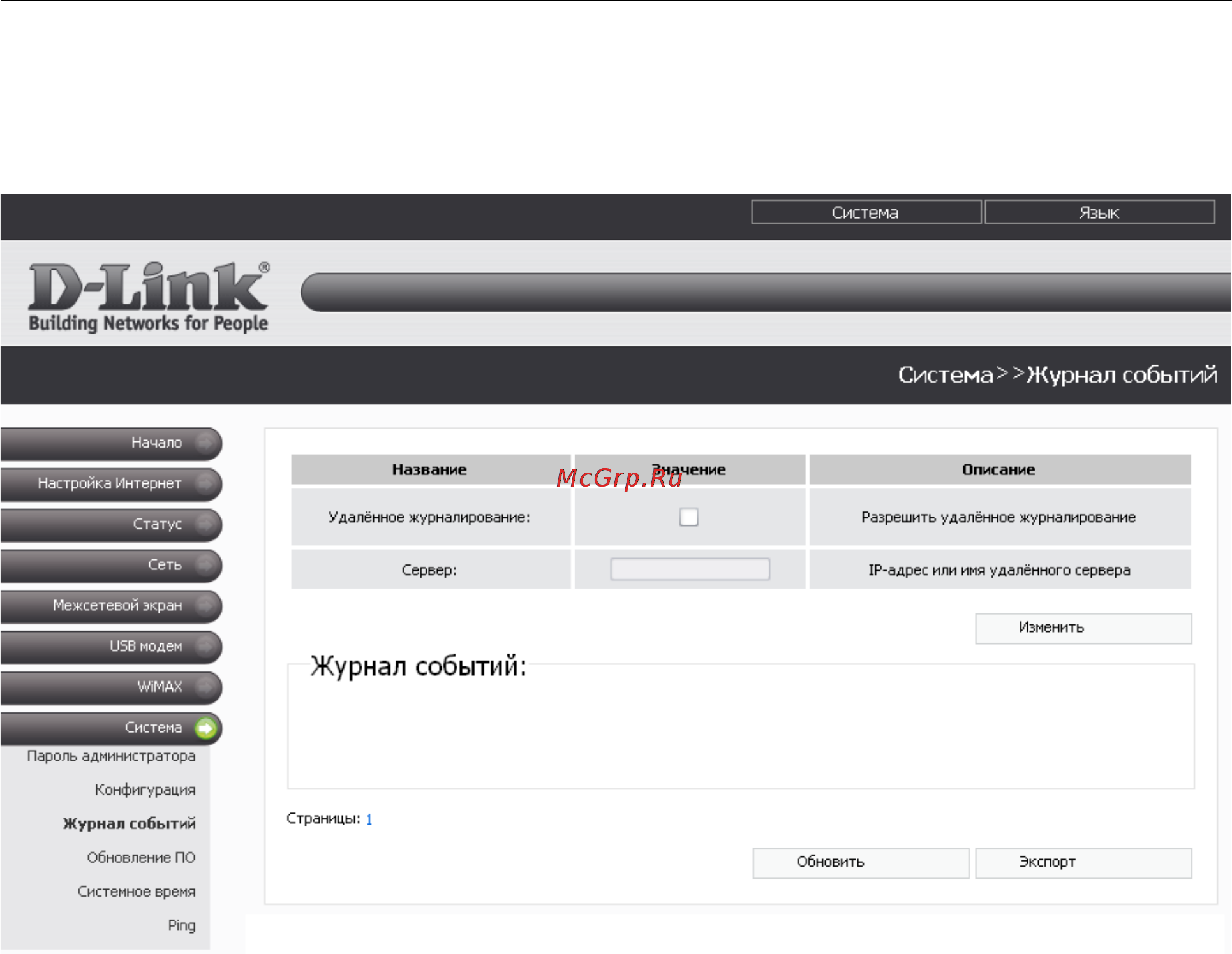Go to Пароль администратора page

[111, 756]
